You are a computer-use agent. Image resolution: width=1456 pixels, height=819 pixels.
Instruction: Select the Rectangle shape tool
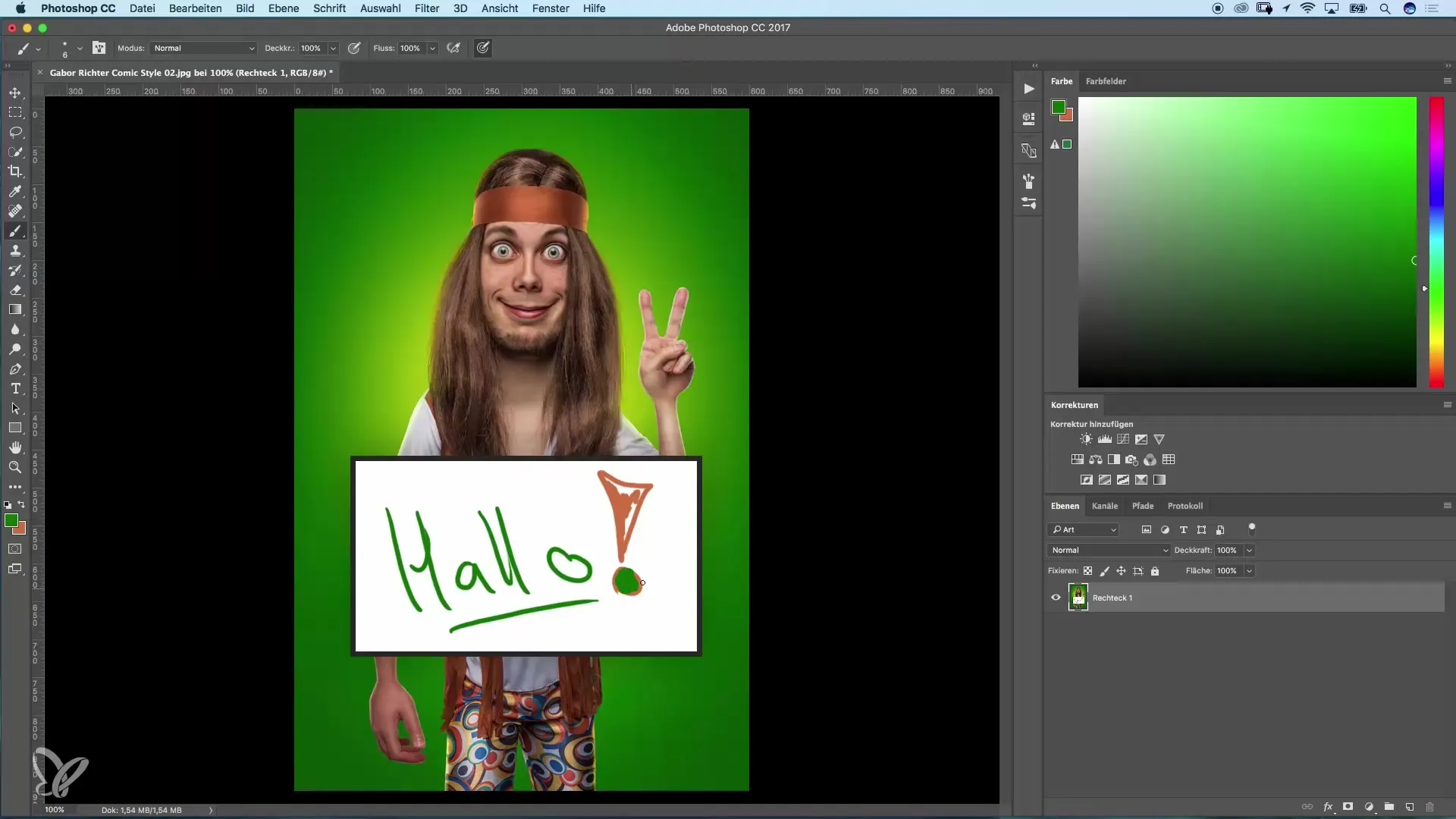(15, 428)
